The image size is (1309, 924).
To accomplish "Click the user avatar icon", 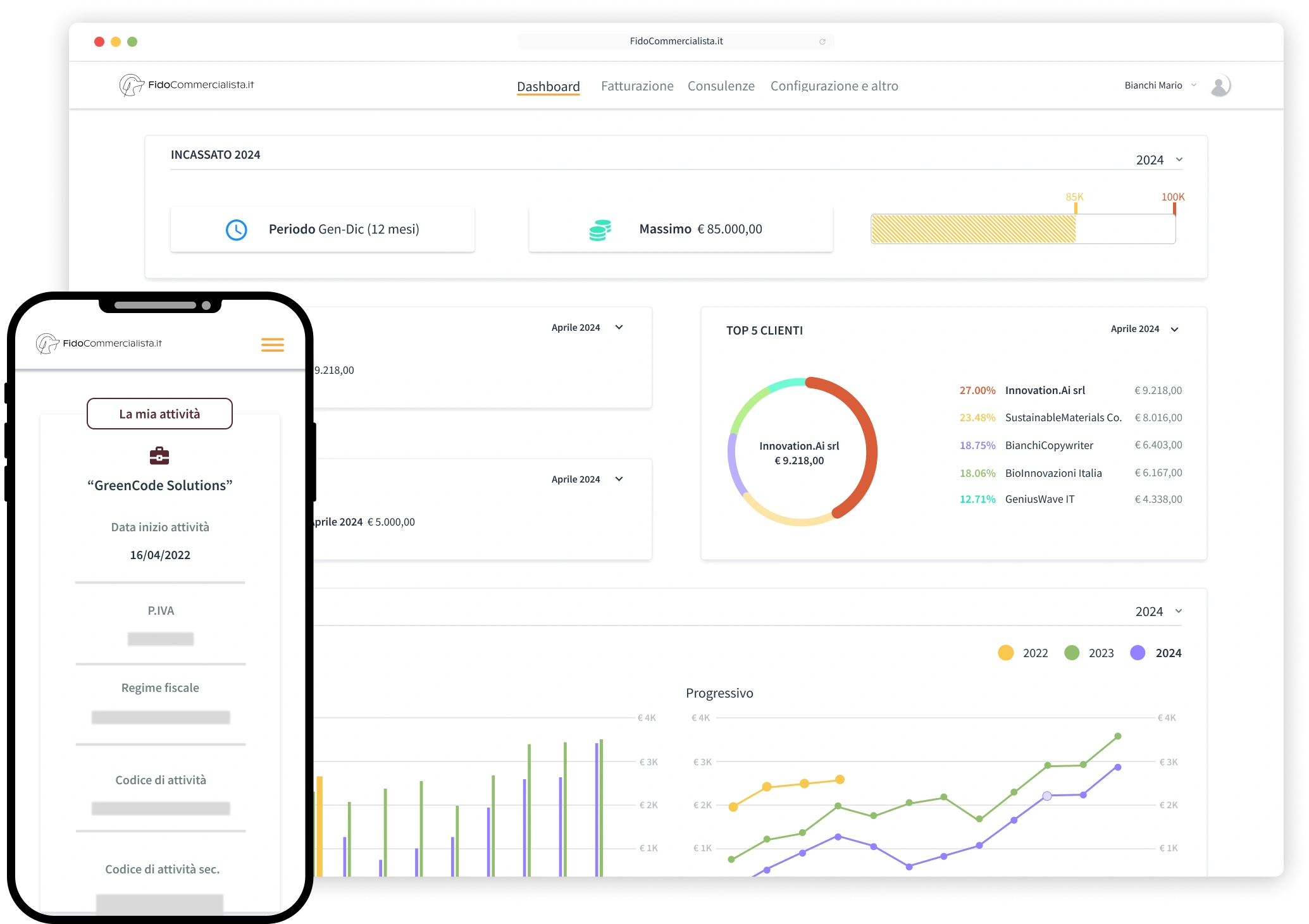I will (1219, 86).
